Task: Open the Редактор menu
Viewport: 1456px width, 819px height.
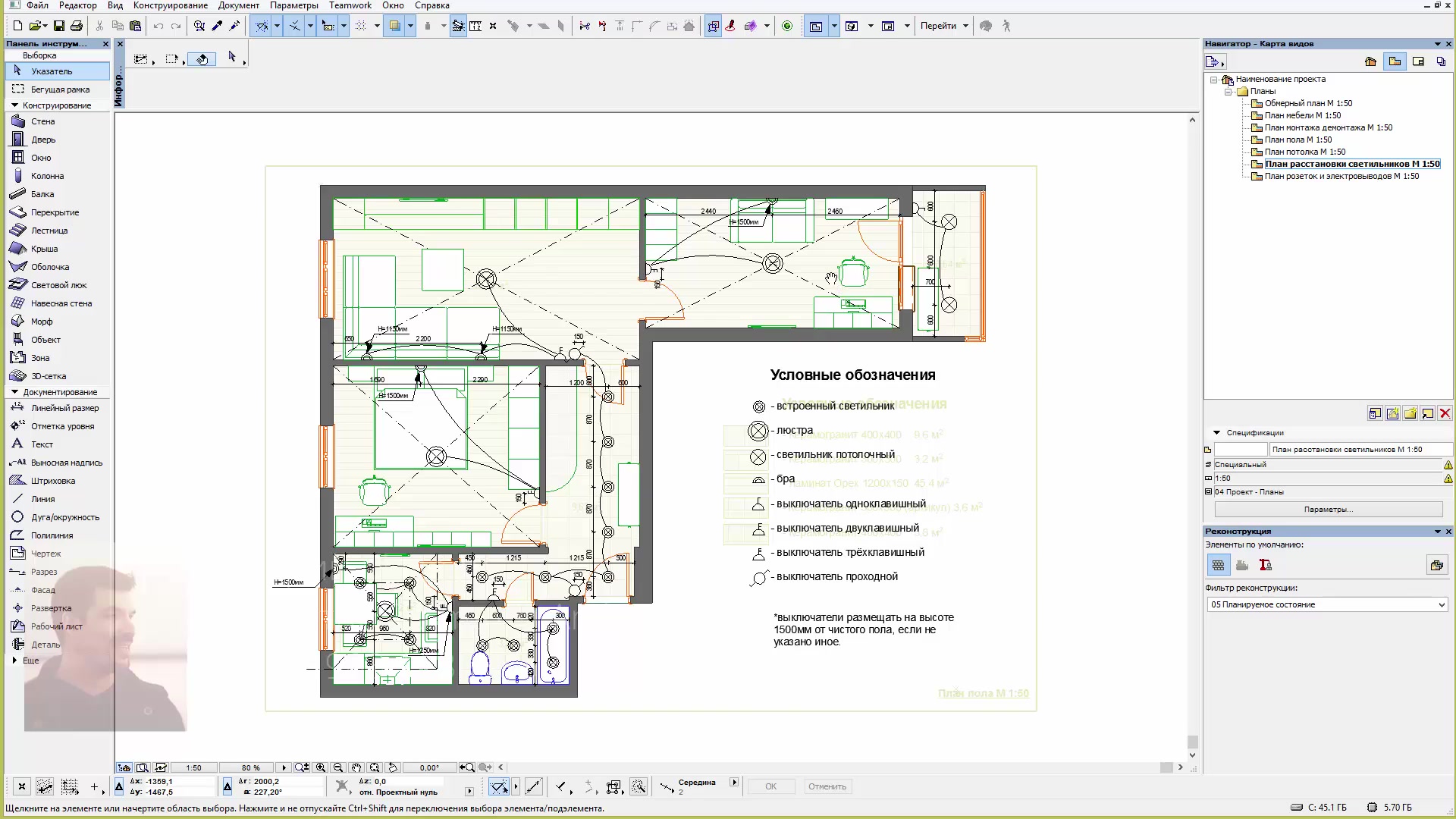Action: (x=77, y=5)
